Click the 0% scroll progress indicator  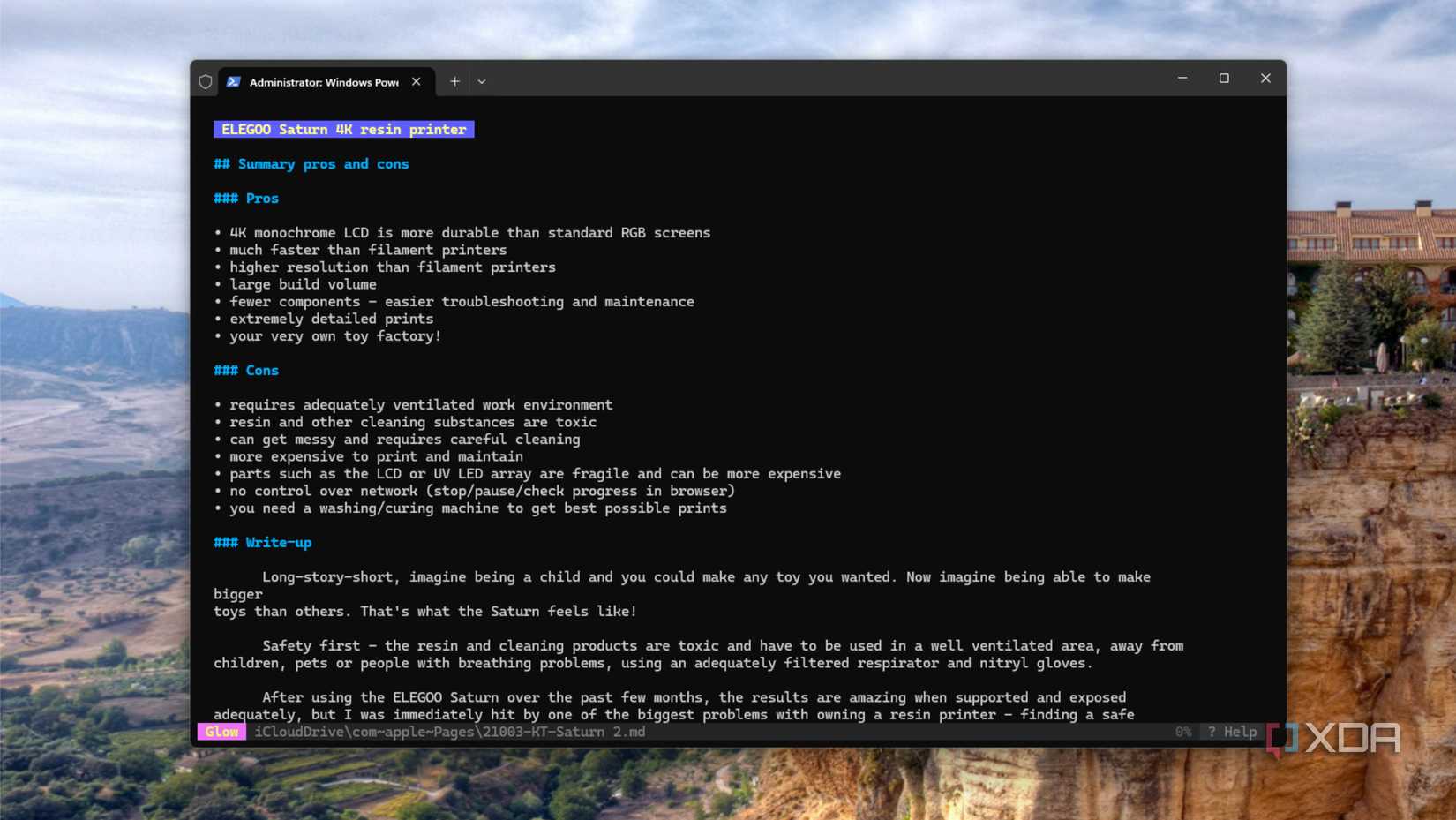(1182, 731)
